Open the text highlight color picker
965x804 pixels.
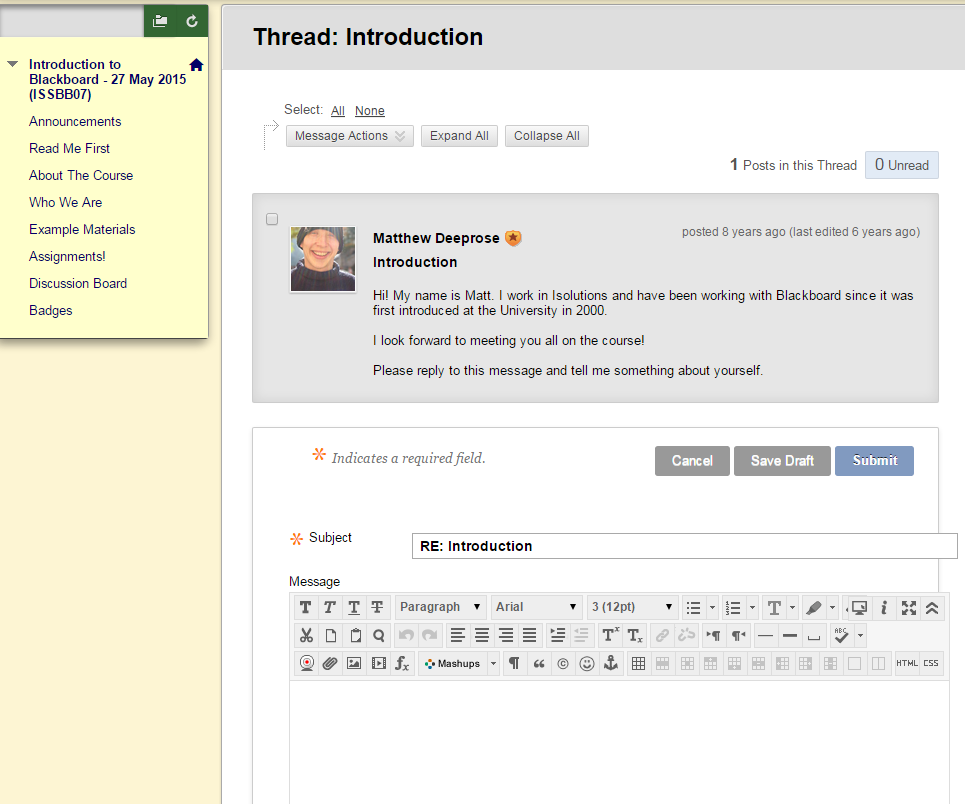point(814,607)
